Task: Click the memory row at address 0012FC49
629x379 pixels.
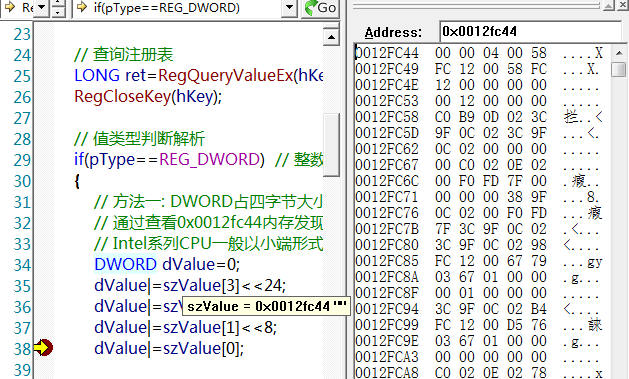Action: tap(479, 69)
